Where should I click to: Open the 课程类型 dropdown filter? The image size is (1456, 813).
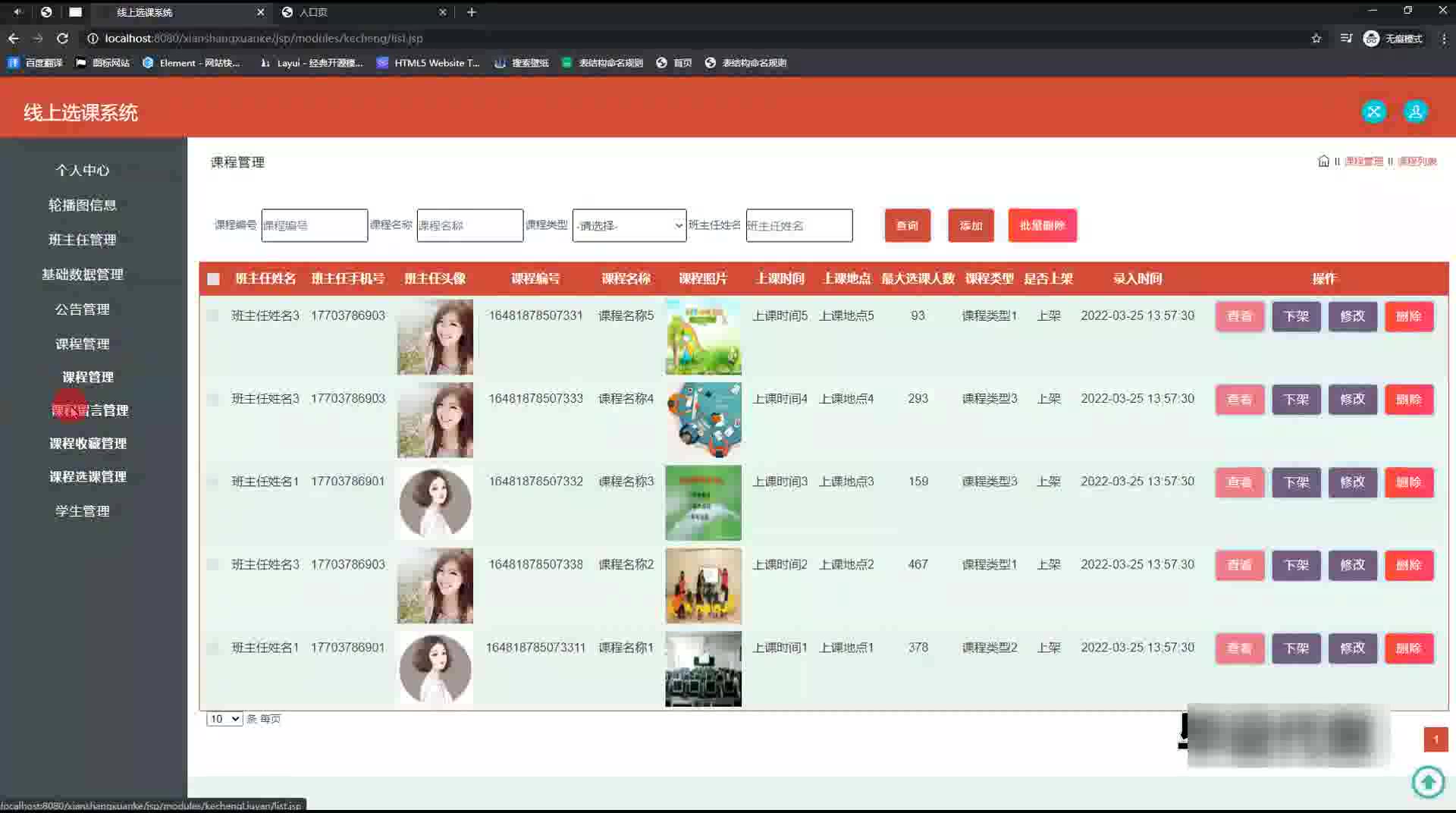click(x=629, y=225)
